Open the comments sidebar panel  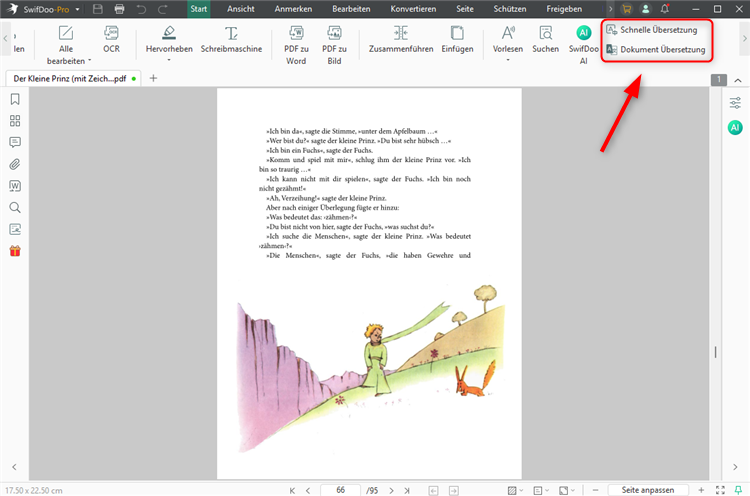click(x=15, y=142)
